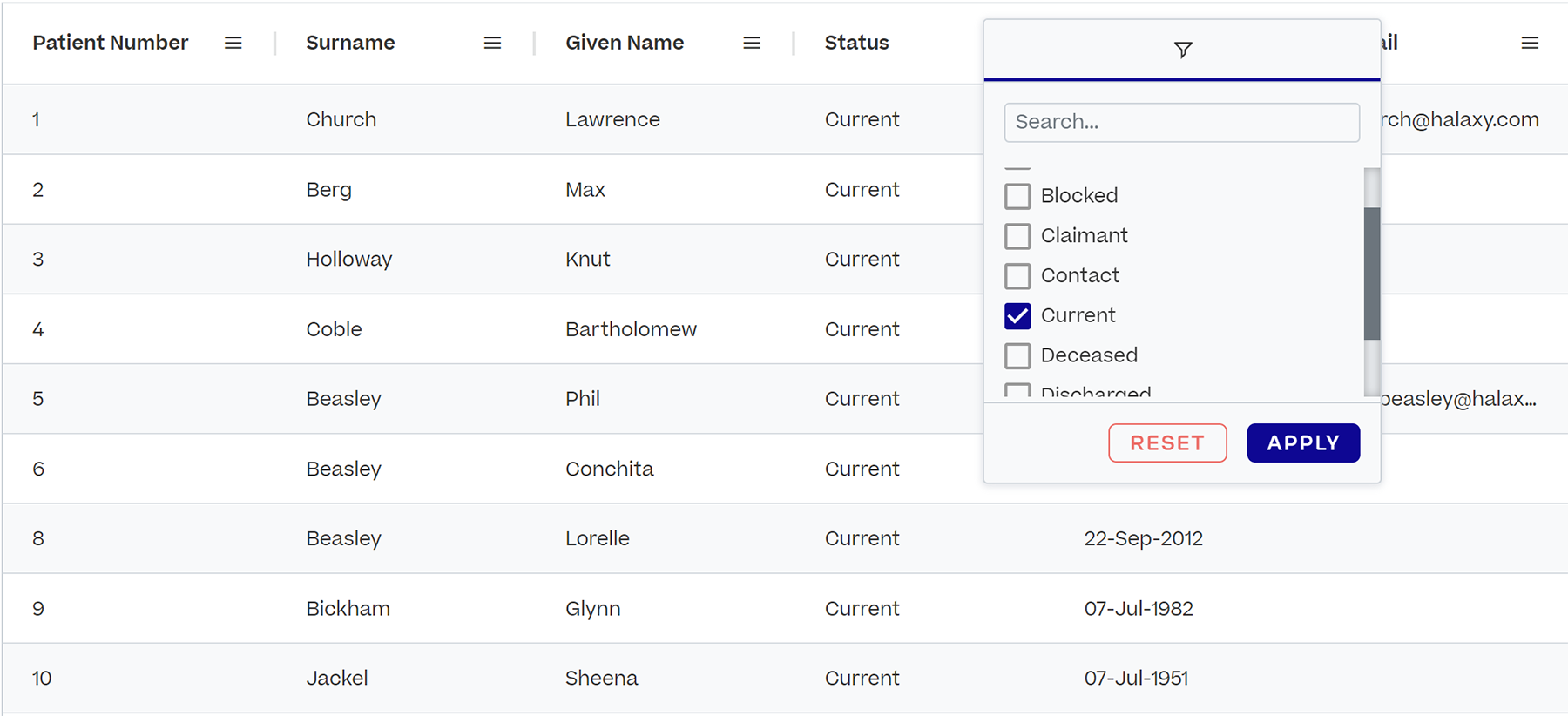This screenshot has height=716, width=1568.
Task: Select surname Jackel cell
Action: point(337,678)
